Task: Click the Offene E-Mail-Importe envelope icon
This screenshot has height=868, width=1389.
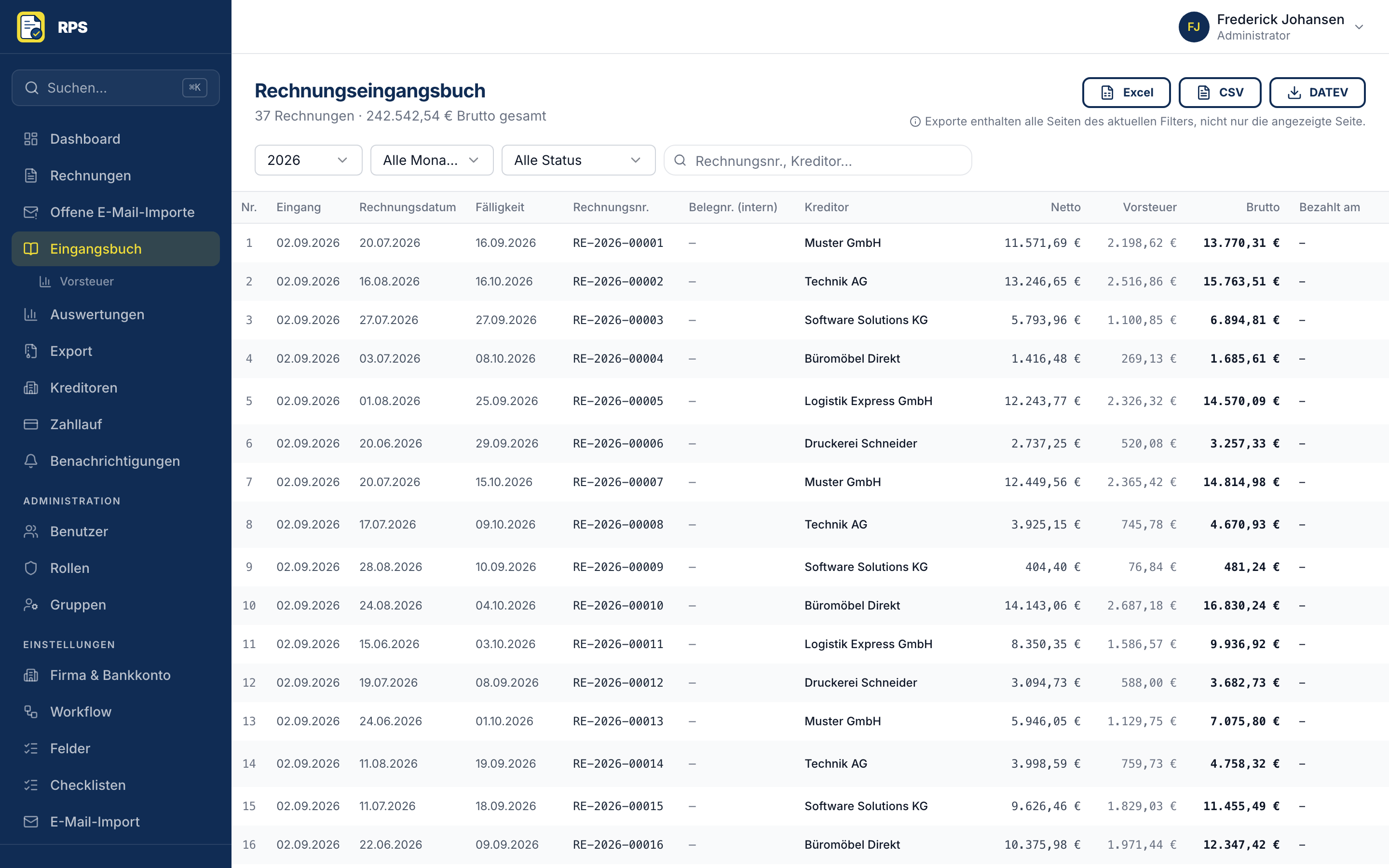Action: click(x=31, y=212)
